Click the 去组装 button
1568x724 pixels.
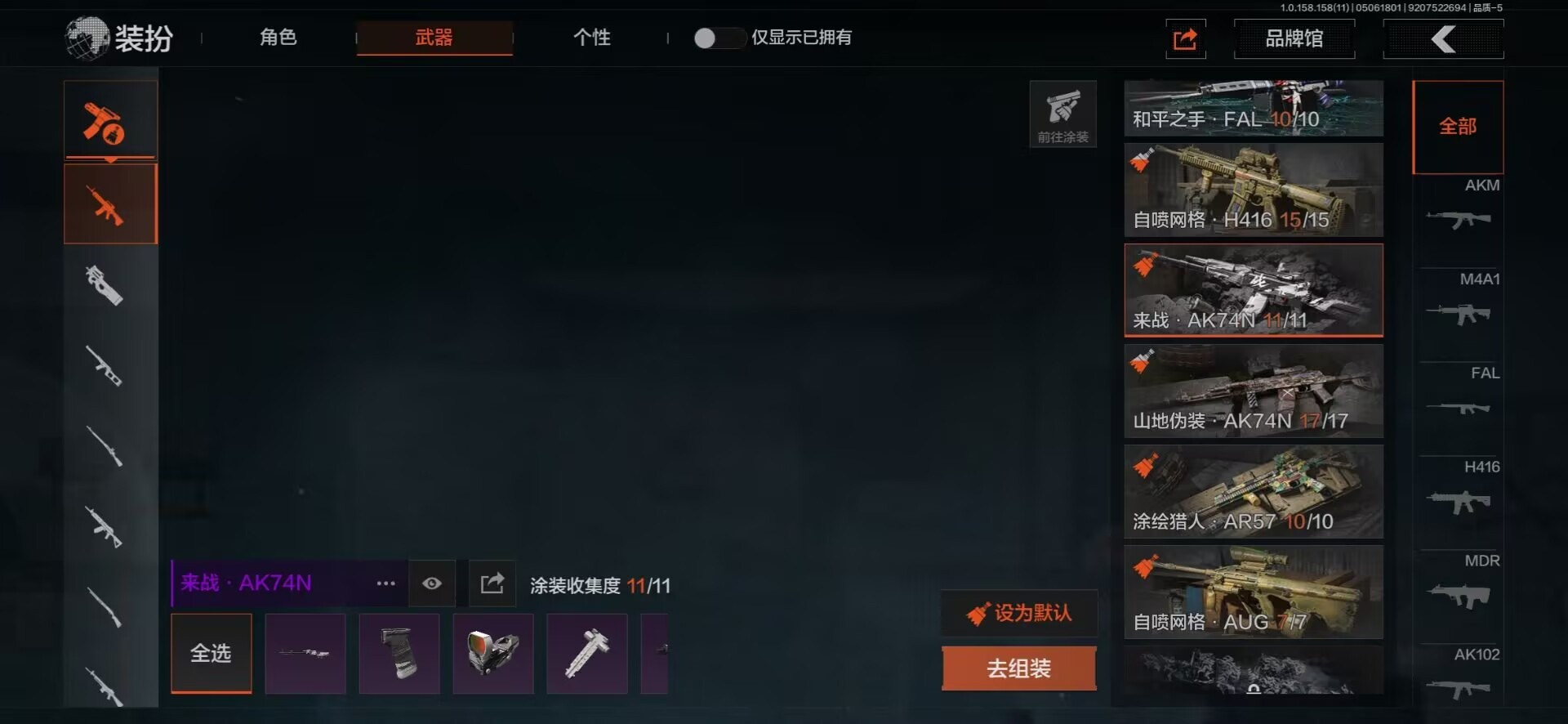1018,668
